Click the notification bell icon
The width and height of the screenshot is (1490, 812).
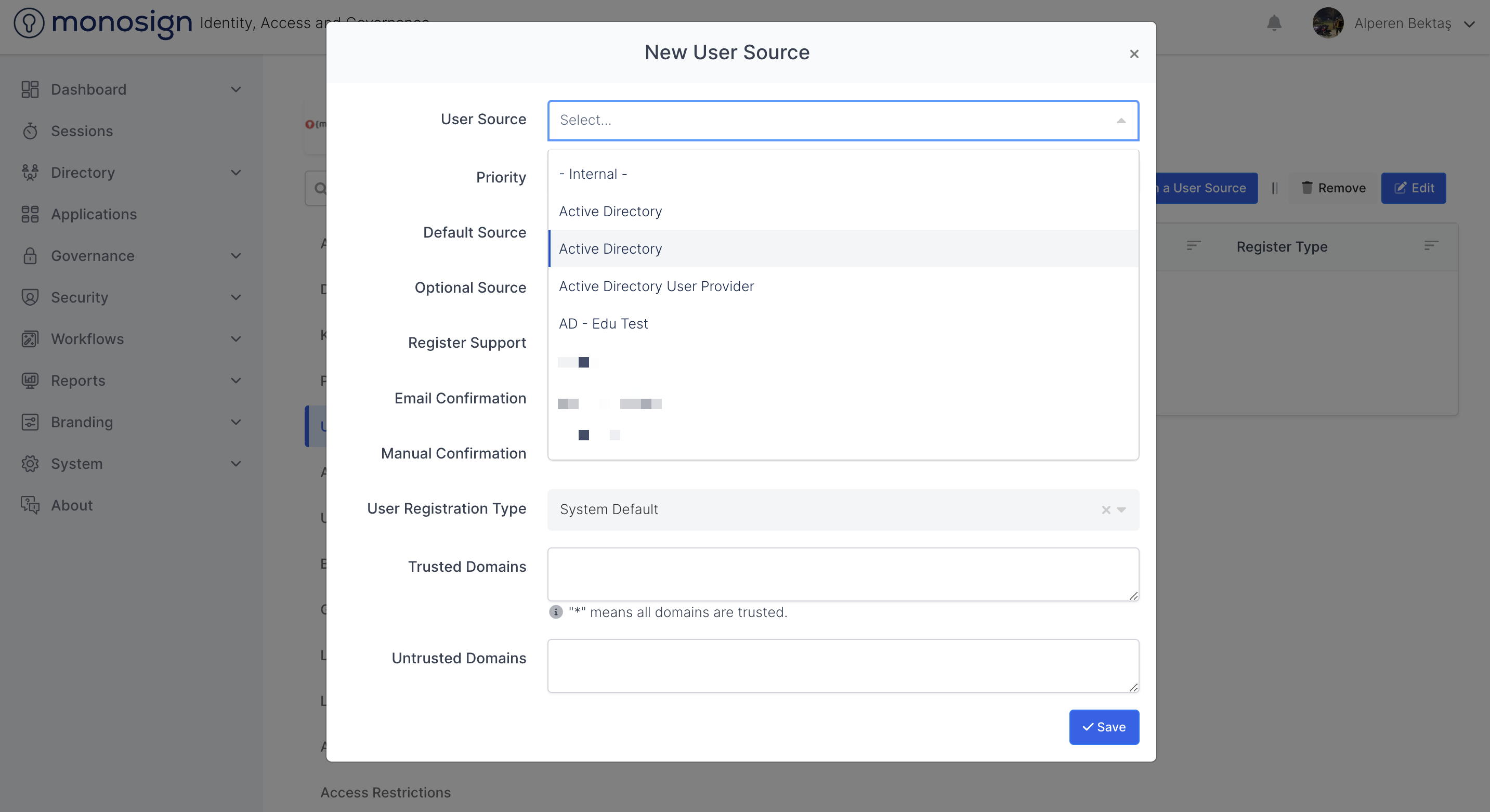pos(1274,23)
